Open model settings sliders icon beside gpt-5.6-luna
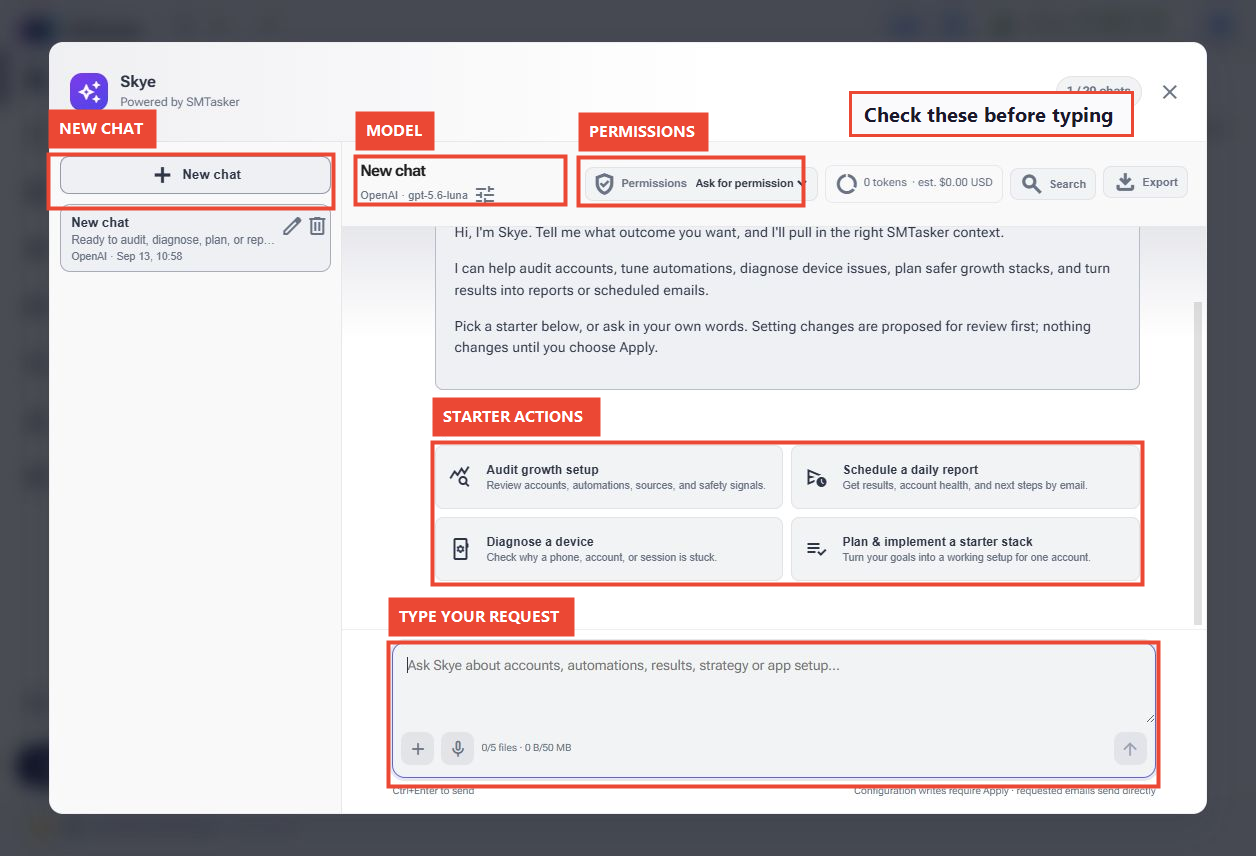The image size is (1256, 856). (485, 195)
